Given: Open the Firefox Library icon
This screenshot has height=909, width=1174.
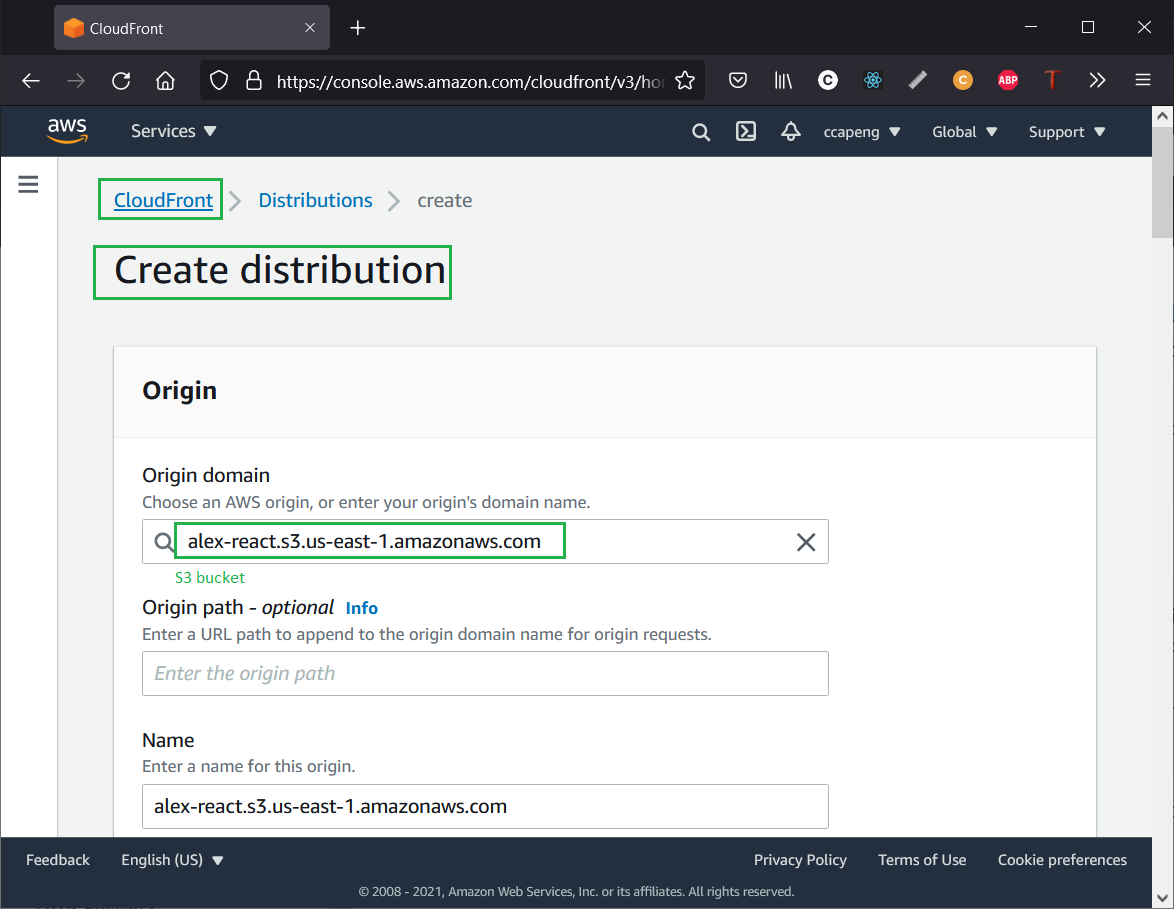Looking at the screenshot, I should (783, 80).
